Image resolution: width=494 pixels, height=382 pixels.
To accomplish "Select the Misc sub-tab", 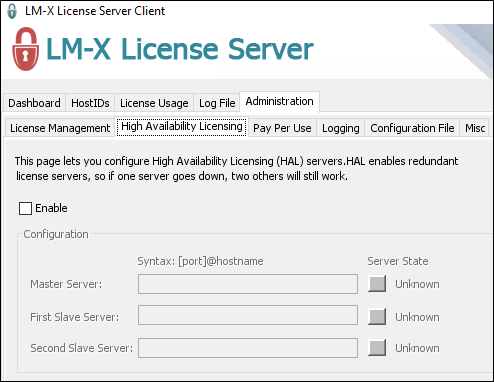I will click(x=475, y=128).
